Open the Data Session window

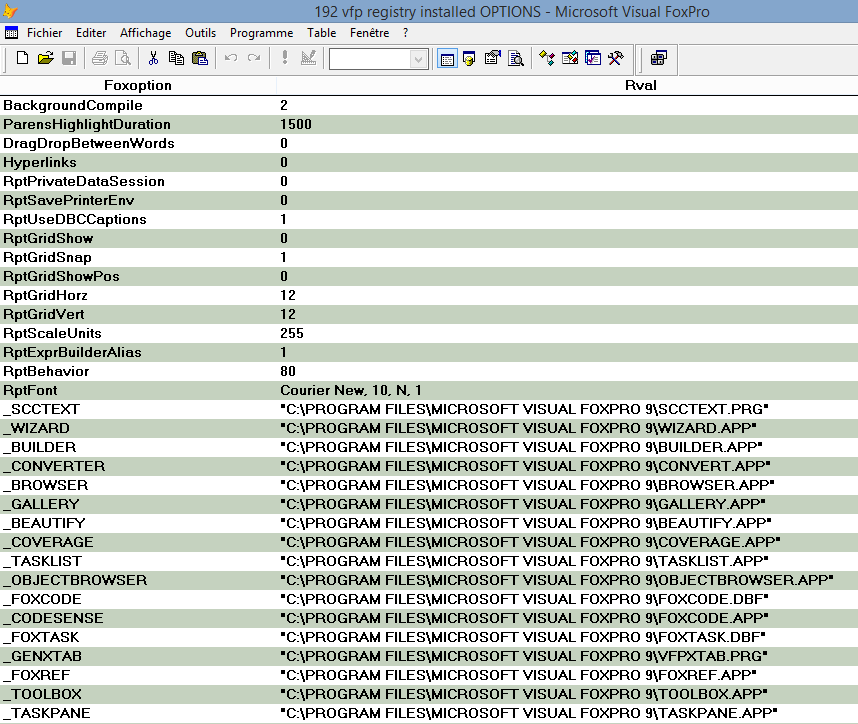(x=470, y=58)
